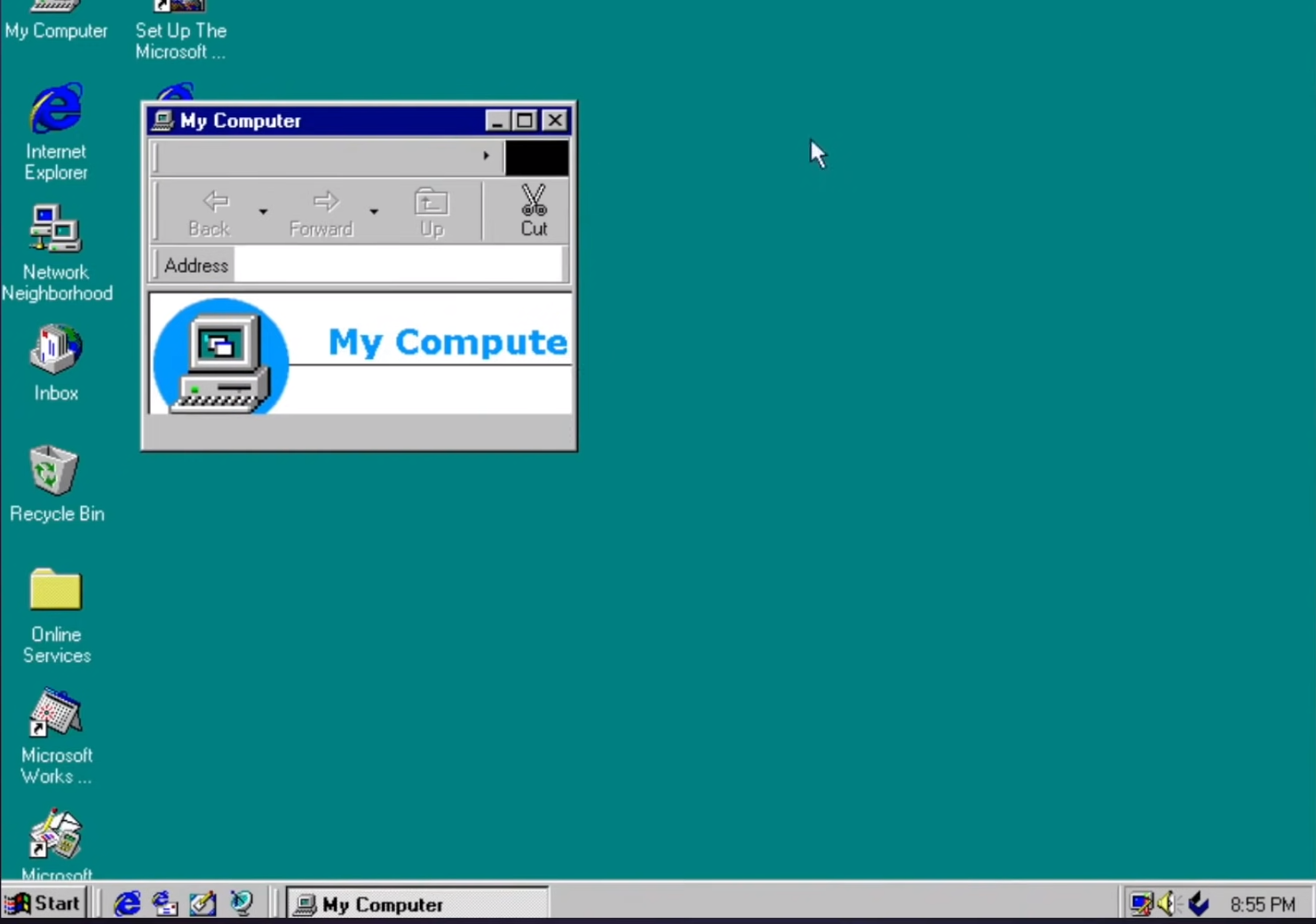Open the Forward history dropdown arrow
This screenshot has width=1316, height=924.
[374, 211]
